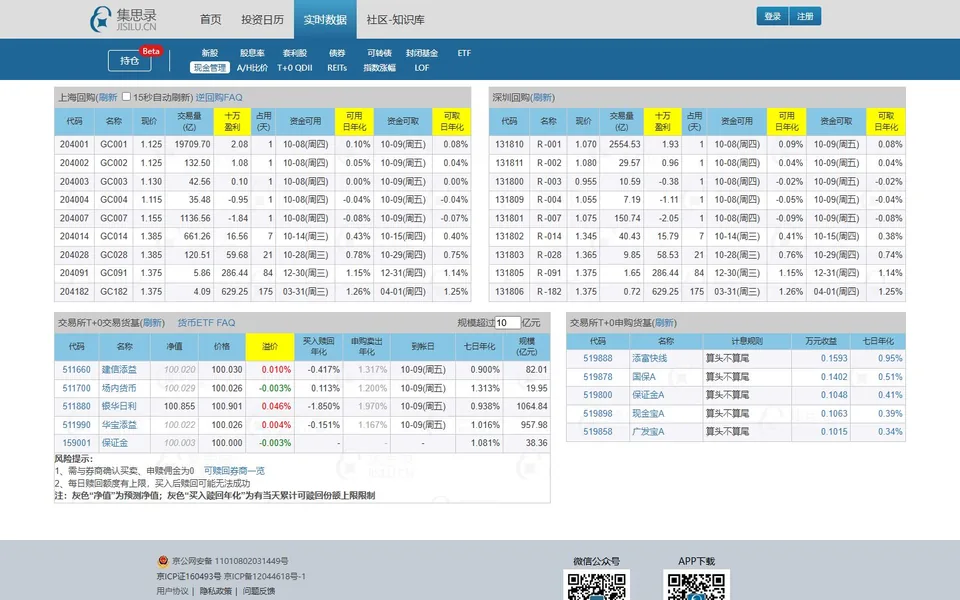This screenshot has width=960, height=600.
Task: Open the 投资日历 tab
Action: click(262, 20)
